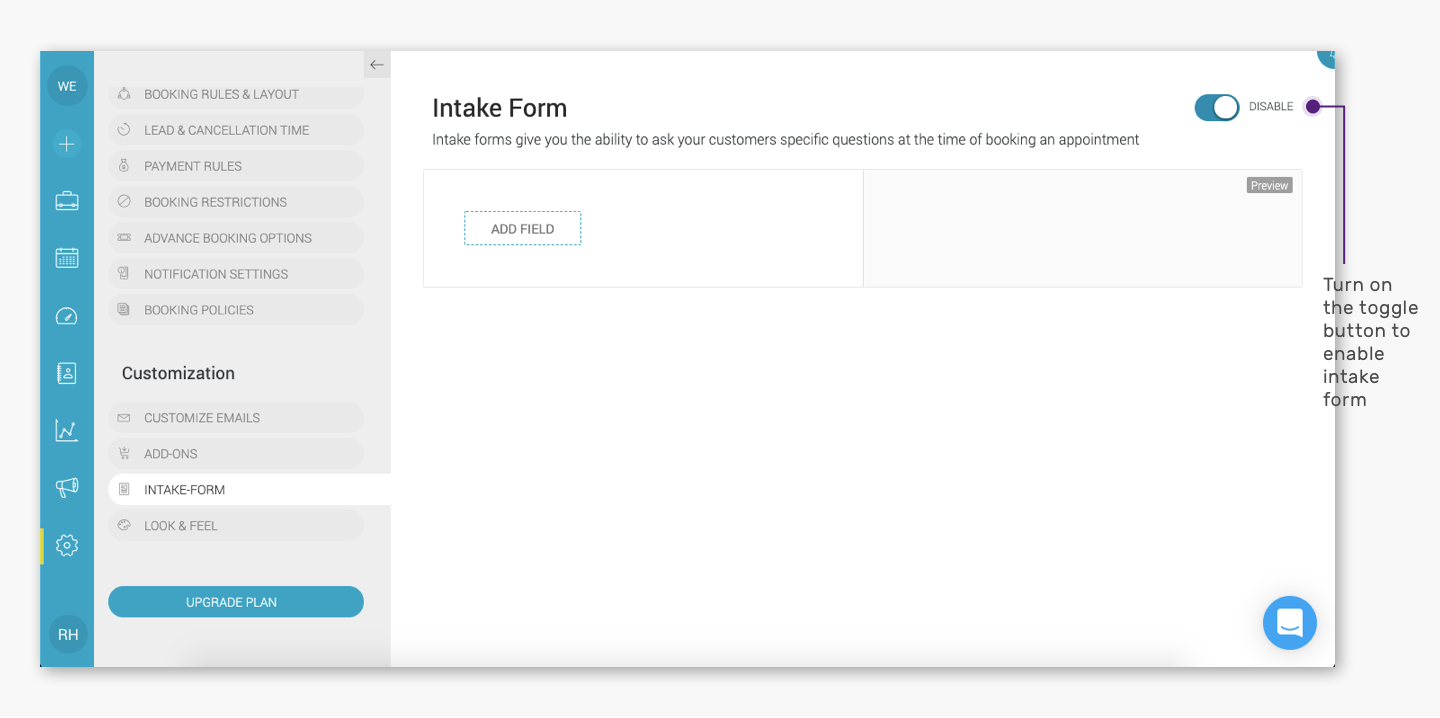Click the ADD FIELD button
Viewport: 1440px width, 718px height.
pos(522,228)
